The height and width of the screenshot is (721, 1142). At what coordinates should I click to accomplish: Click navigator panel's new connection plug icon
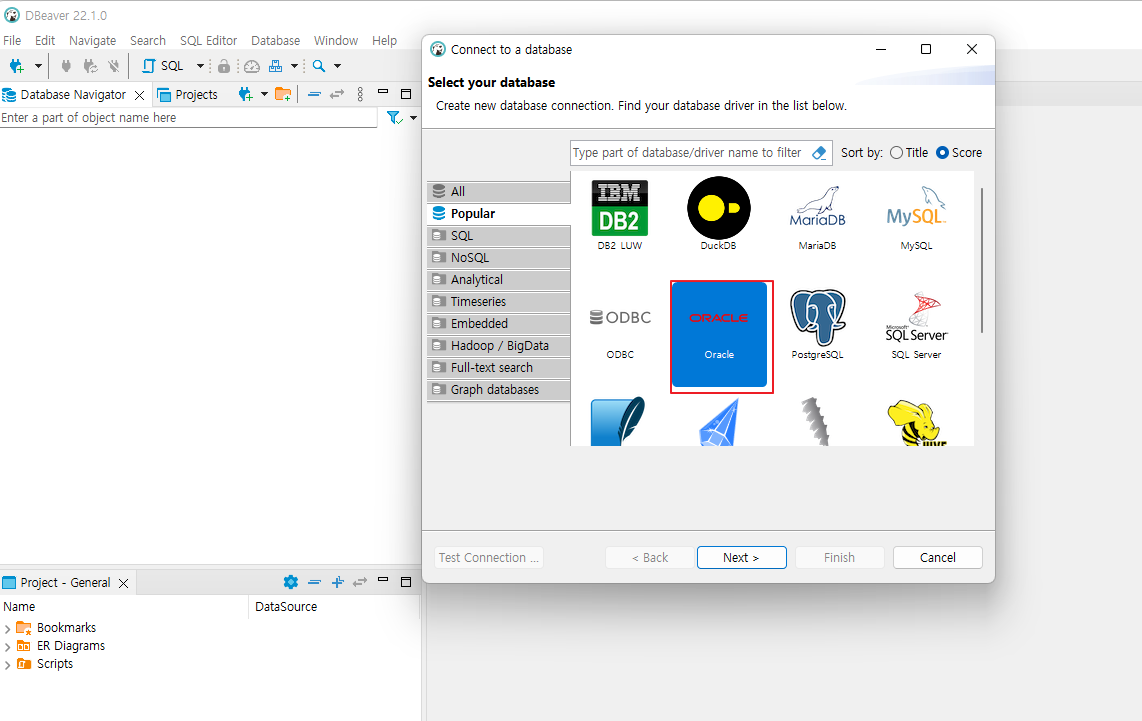click(245, 95)
